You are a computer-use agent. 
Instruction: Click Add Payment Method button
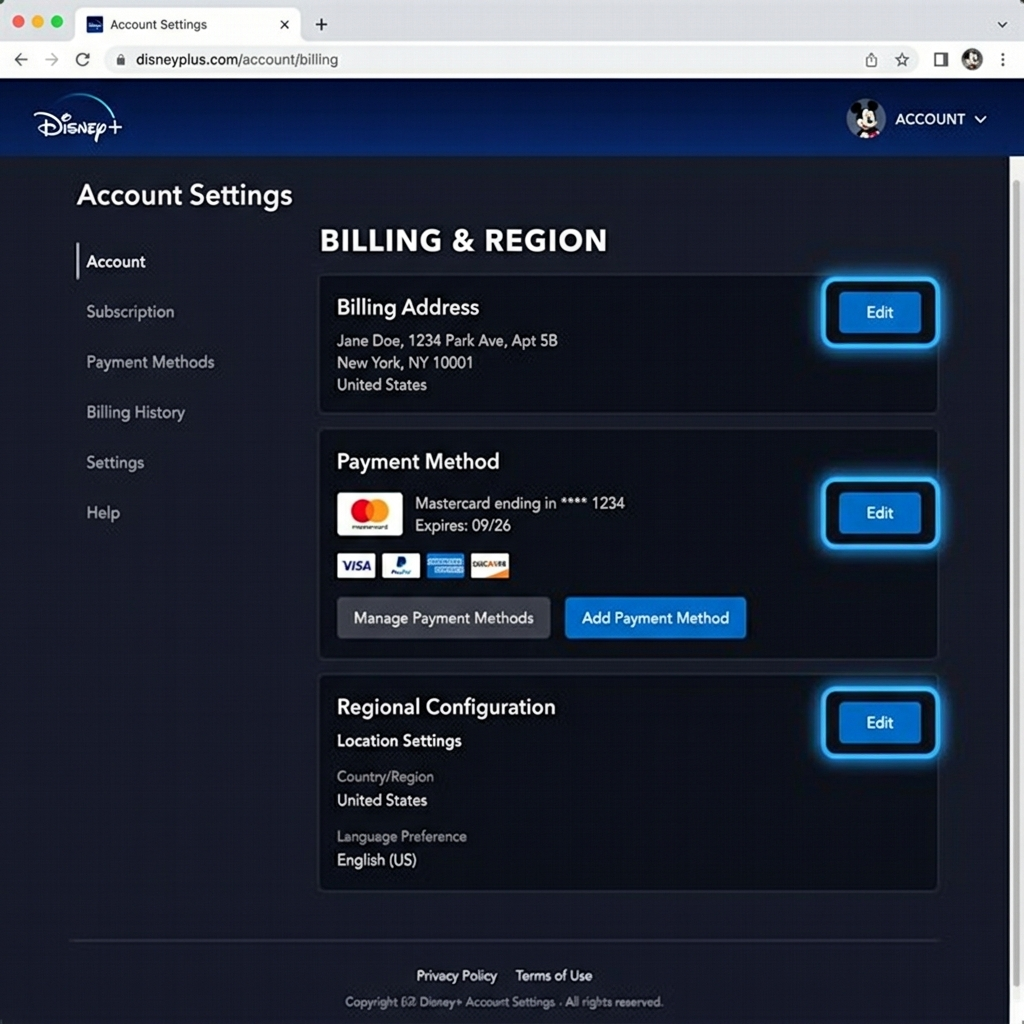[655, 618]
